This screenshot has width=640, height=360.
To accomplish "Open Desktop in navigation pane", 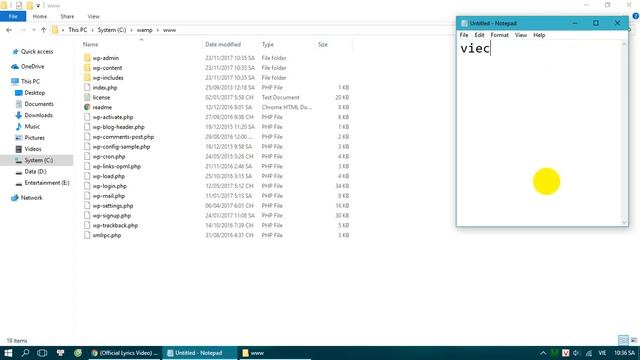I will tap(34, 93).
